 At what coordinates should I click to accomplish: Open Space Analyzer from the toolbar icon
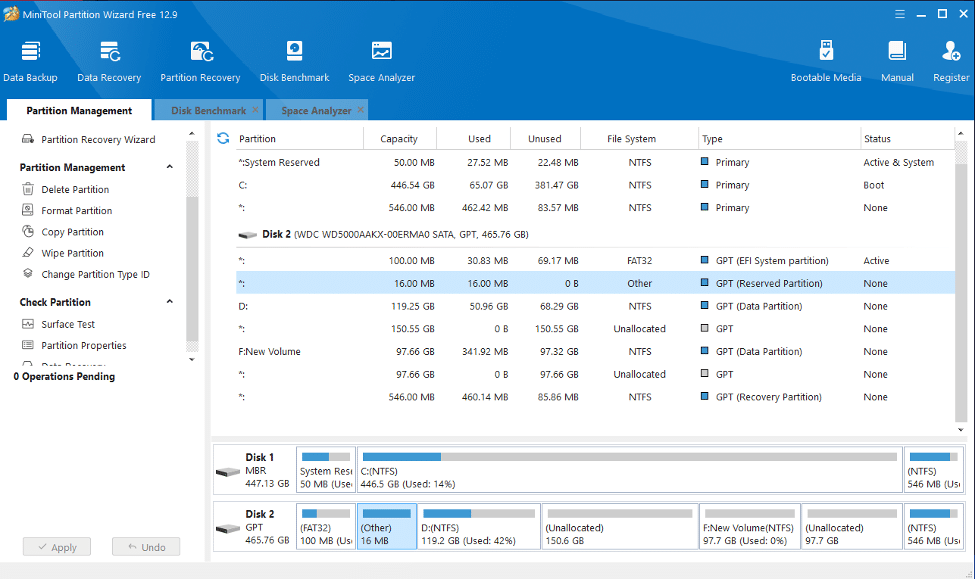point(381,61)
